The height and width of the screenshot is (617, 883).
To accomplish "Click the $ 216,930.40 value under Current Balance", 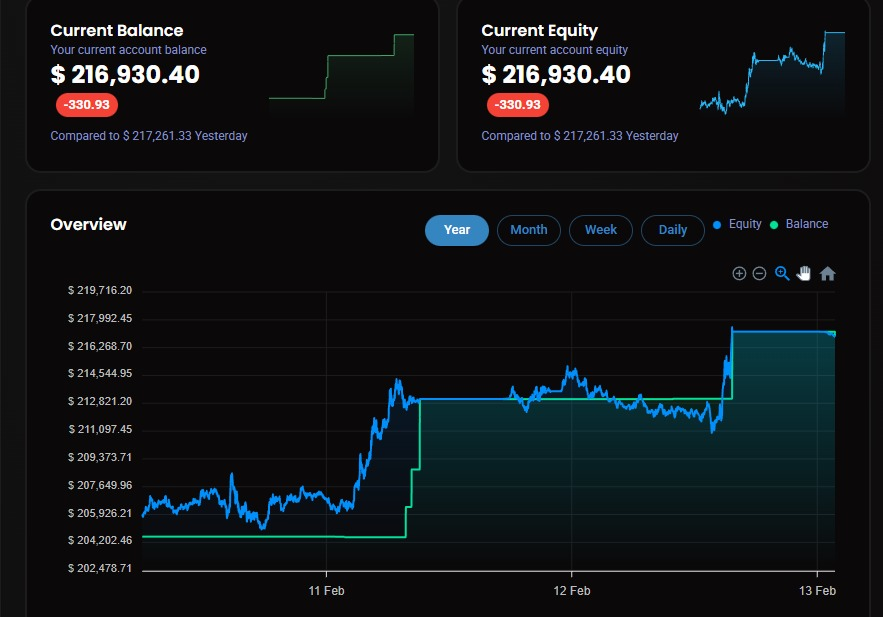I will click(x=125, y=74).
